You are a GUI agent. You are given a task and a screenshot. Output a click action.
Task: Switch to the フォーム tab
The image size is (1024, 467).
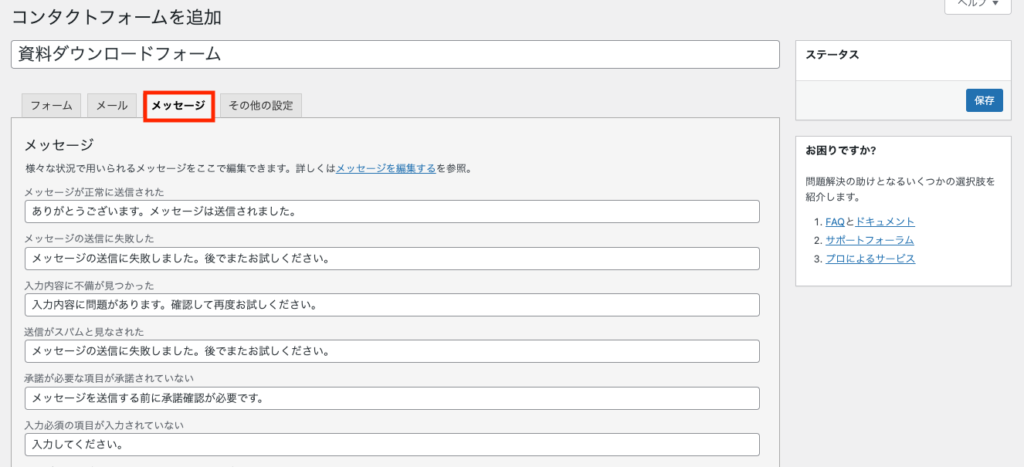[51, 105]
